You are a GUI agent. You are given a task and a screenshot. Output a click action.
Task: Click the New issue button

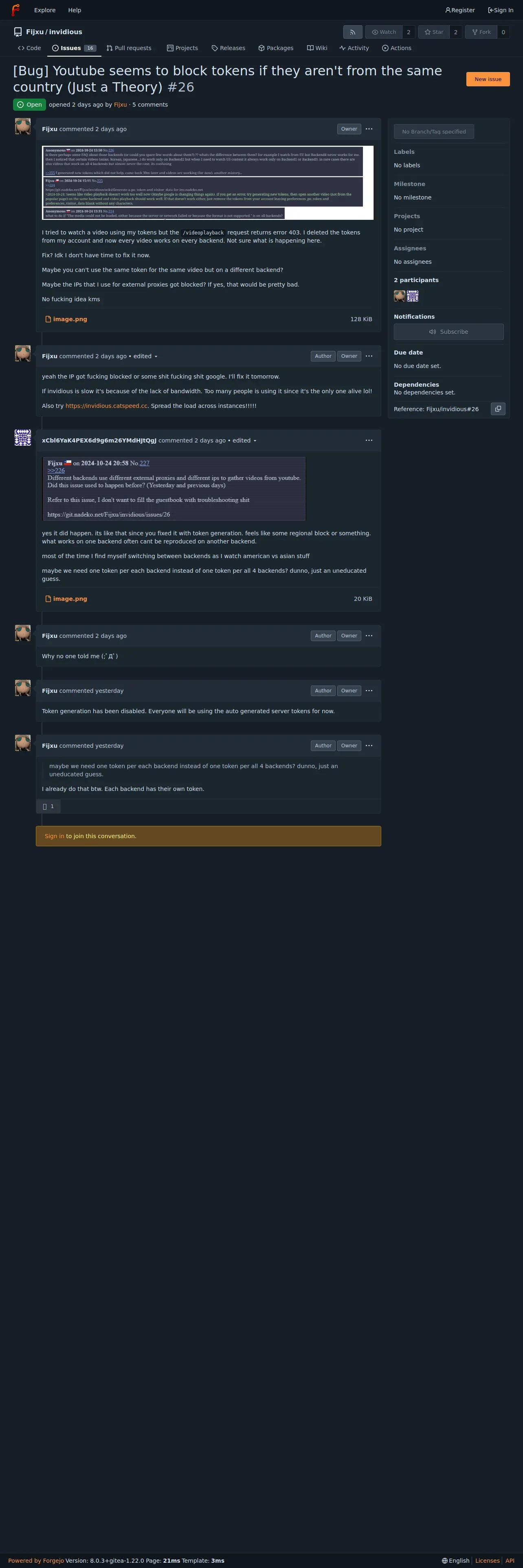click(488, 79)
